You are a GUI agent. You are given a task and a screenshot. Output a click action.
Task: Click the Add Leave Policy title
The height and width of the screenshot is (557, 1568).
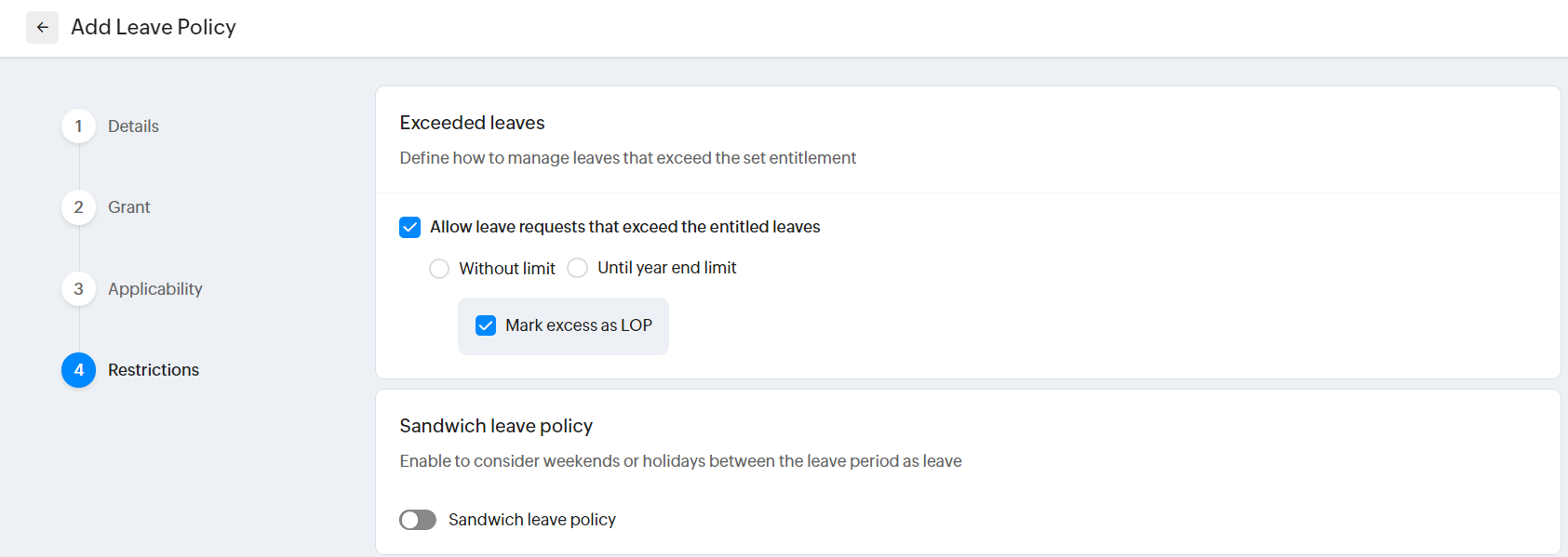coord(154,28)
